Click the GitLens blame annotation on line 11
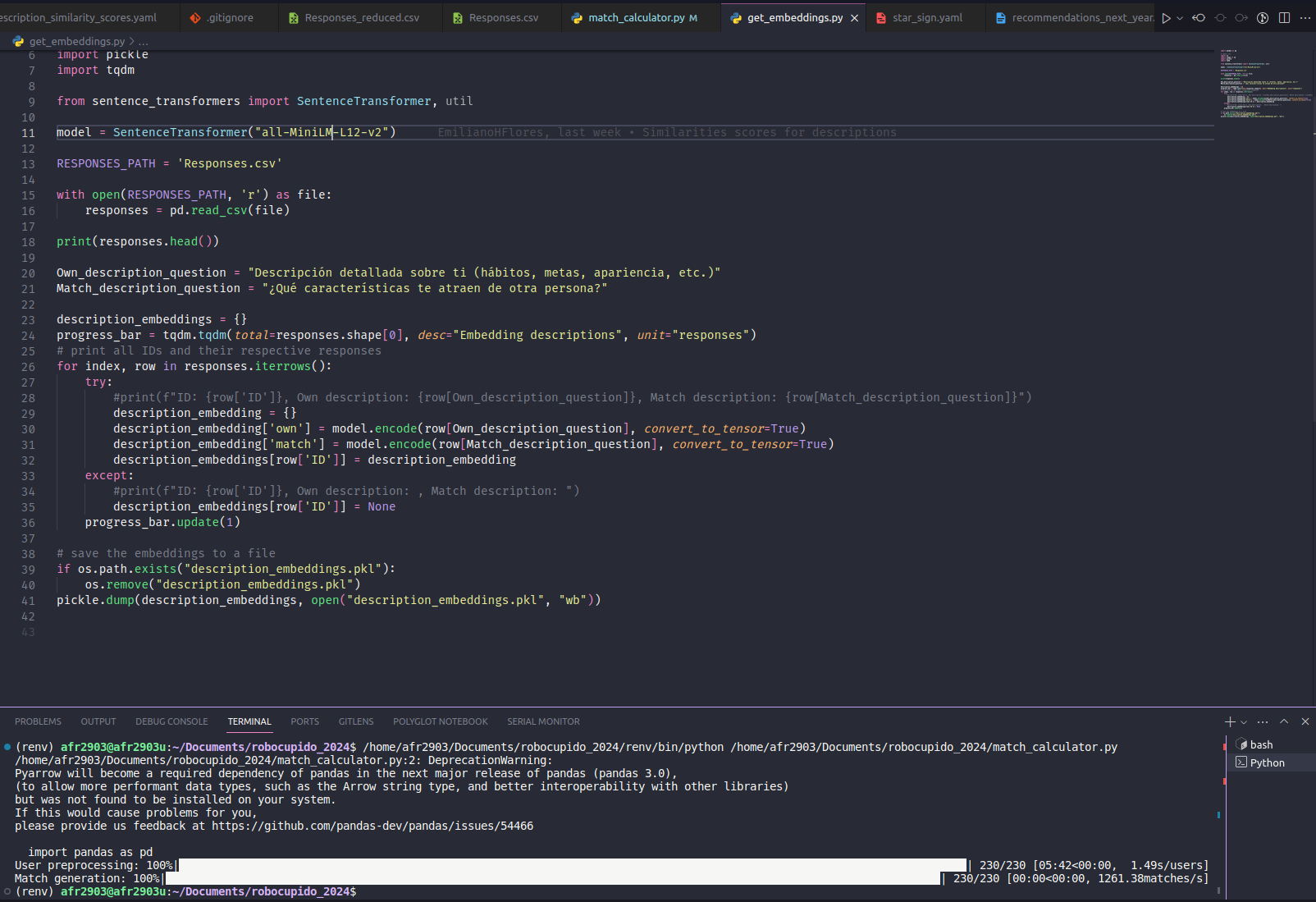This screenshot has width=1316, height=902. pos(667,132)
